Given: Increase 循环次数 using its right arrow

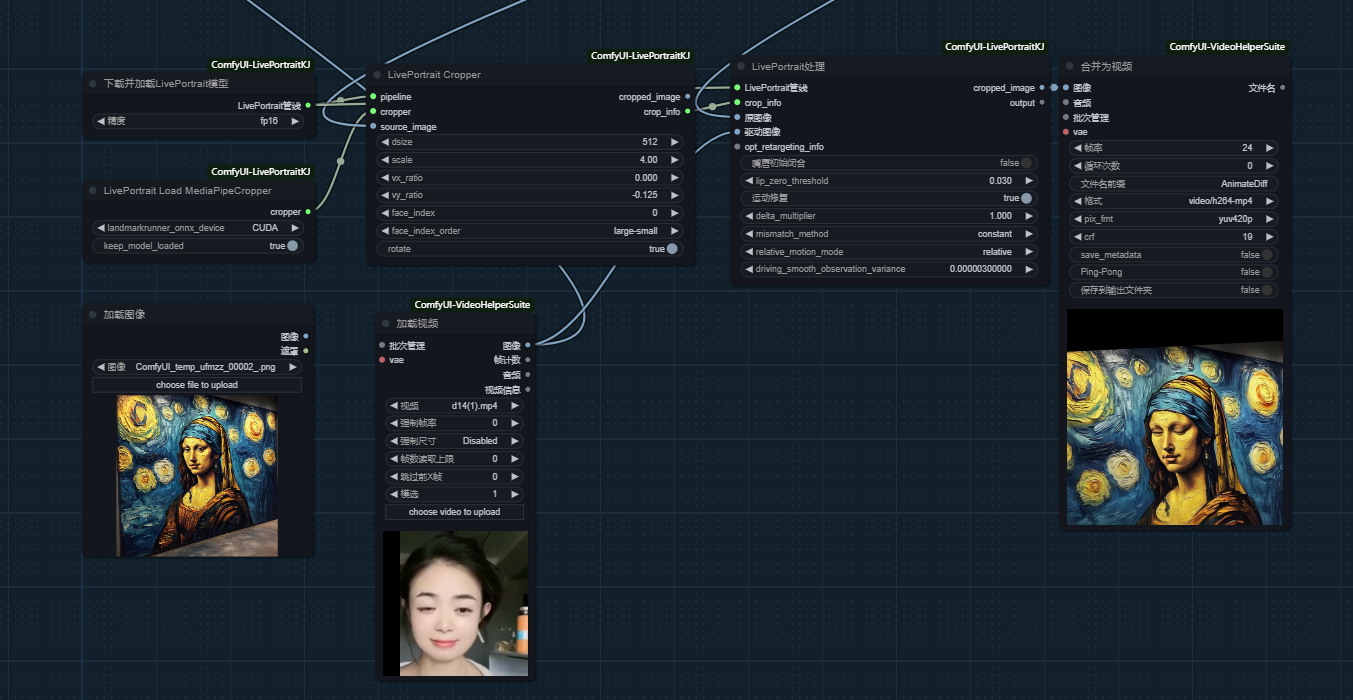Looking at the screenshot, I should [x=1270, y=166].
